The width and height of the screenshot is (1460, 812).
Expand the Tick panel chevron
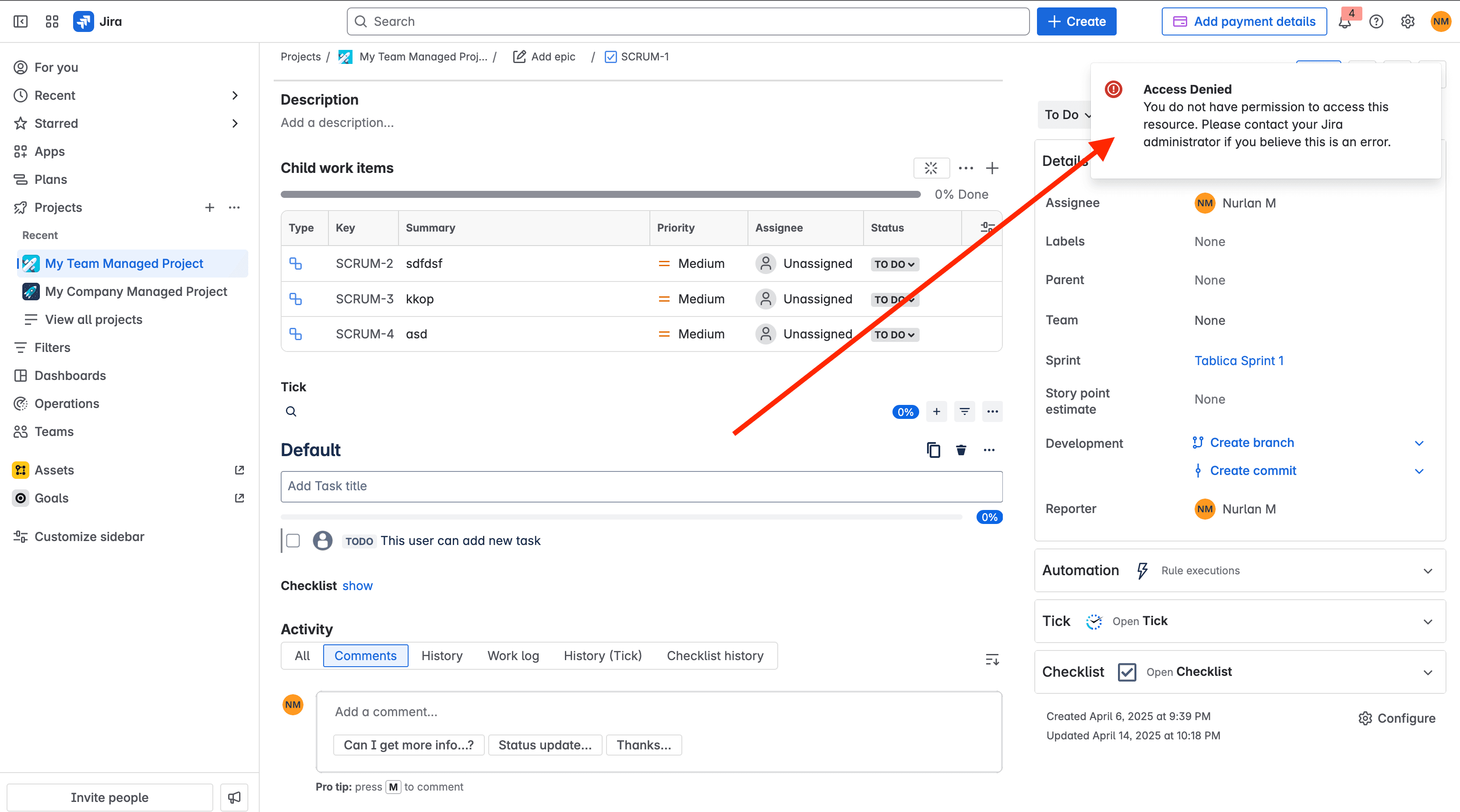click(1428, 621)
